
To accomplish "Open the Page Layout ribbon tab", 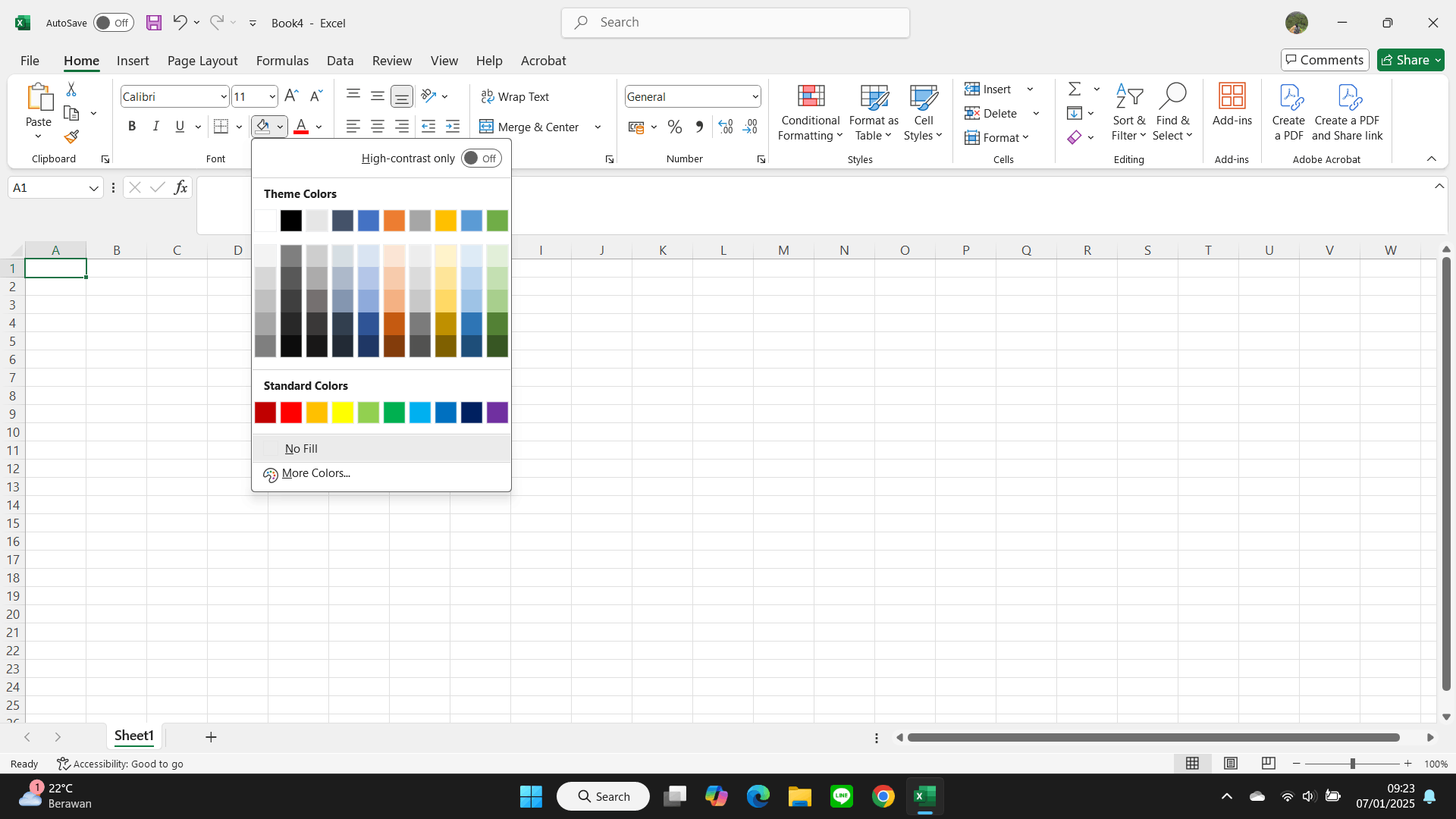I will 202,61.
